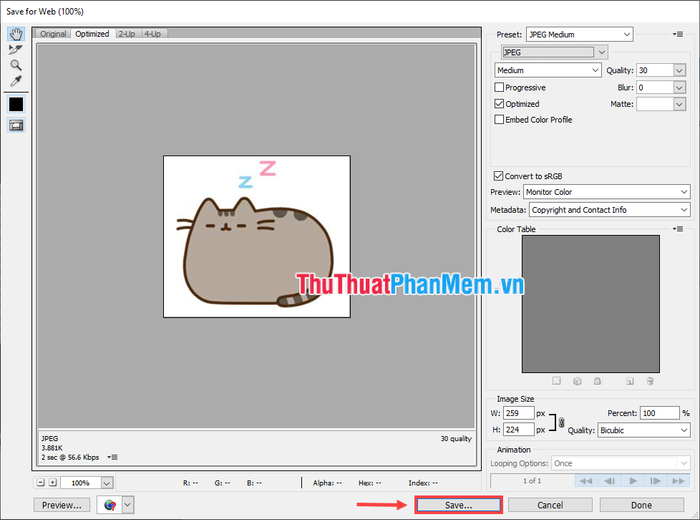Select the Hand tool

[x=16, y=34]
